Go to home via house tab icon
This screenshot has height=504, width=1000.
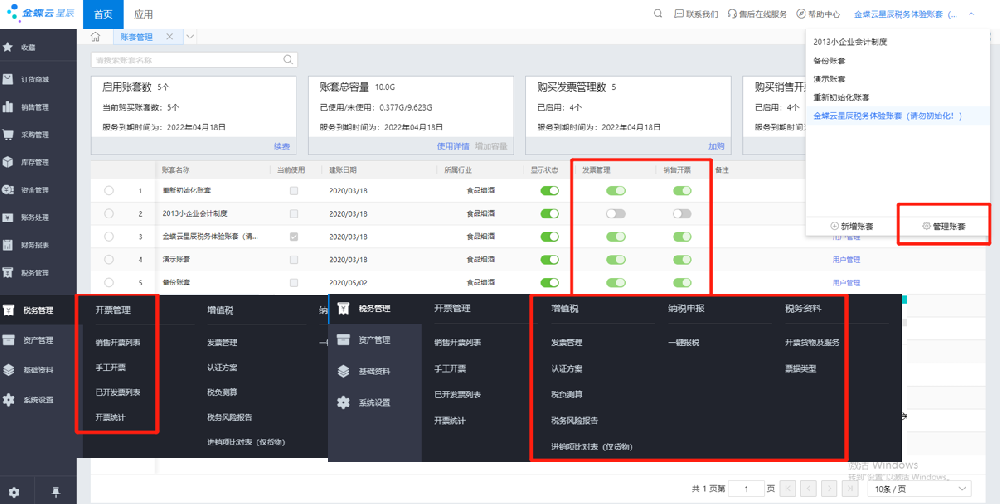(96, 37)
